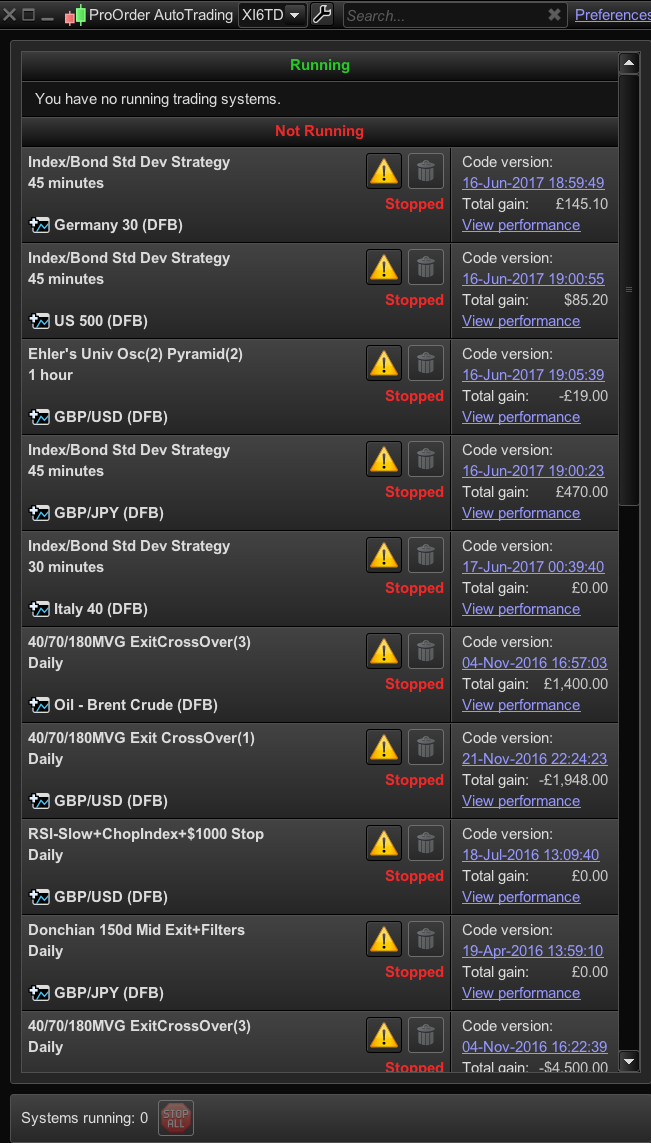
Task: Clear search field with the X icon
Action: pos(555,15)
